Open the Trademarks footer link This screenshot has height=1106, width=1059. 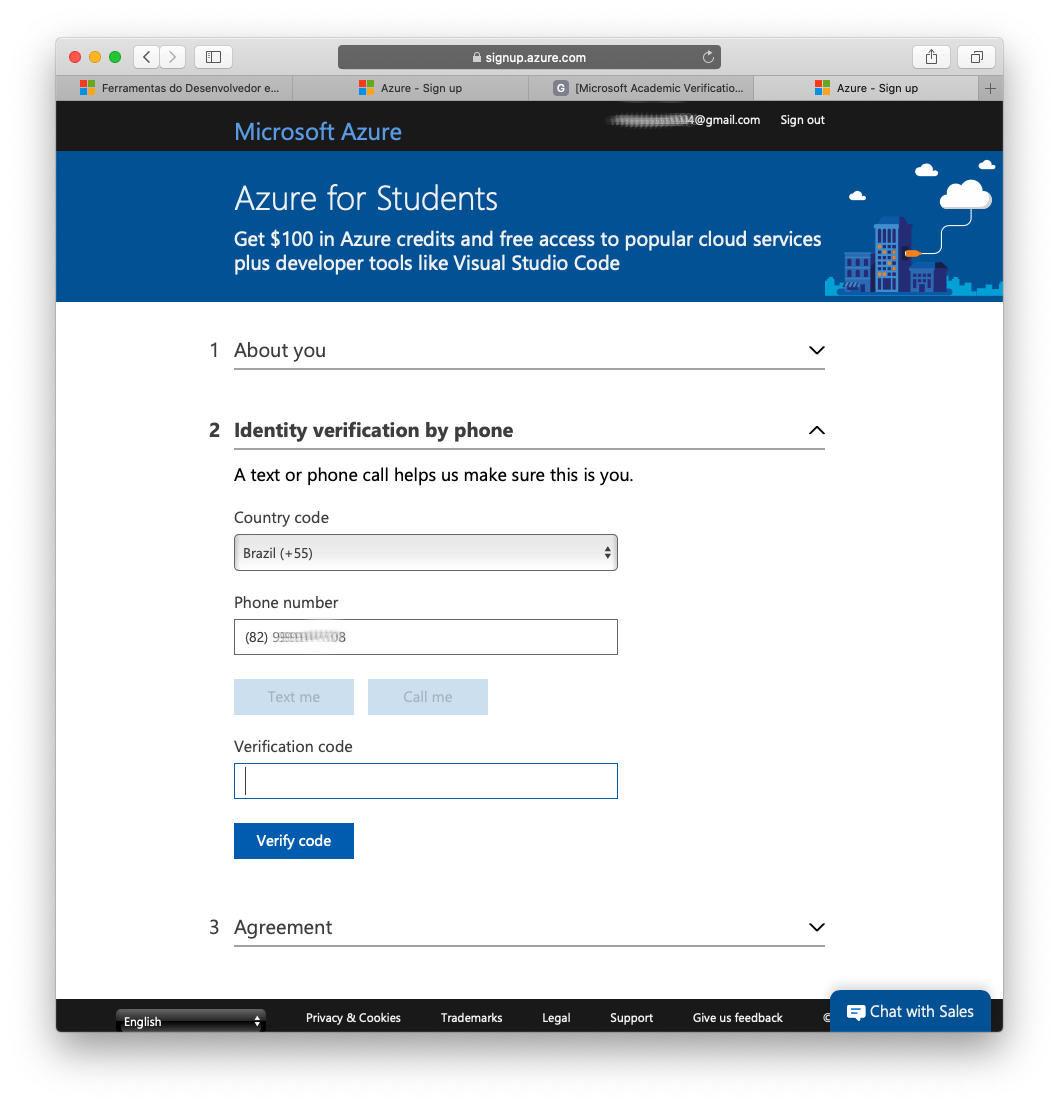pyautogui.click(x=471, y=1018)
